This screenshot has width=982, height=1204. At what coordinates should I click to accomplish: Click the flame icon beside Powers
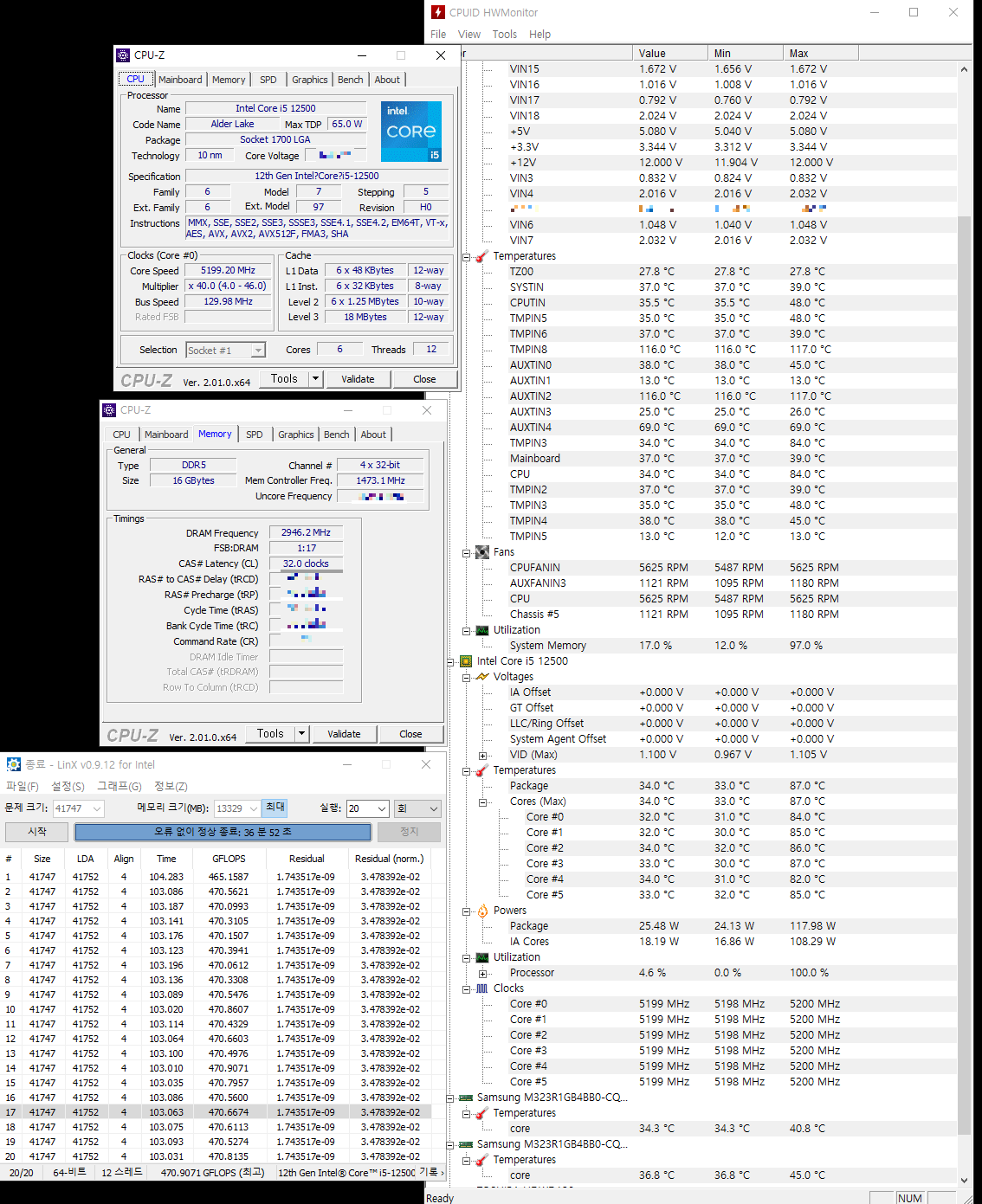482,911
